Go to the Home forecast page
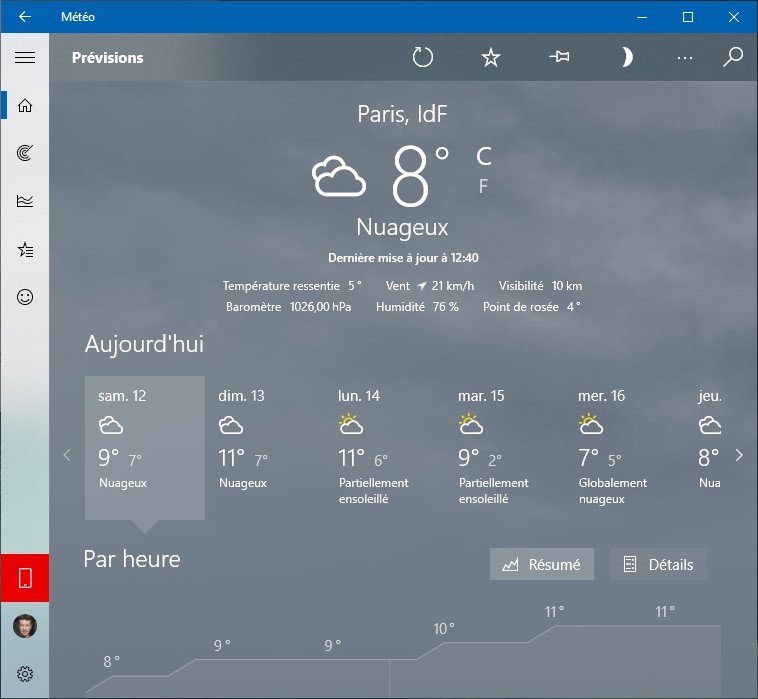 (25, 106)
